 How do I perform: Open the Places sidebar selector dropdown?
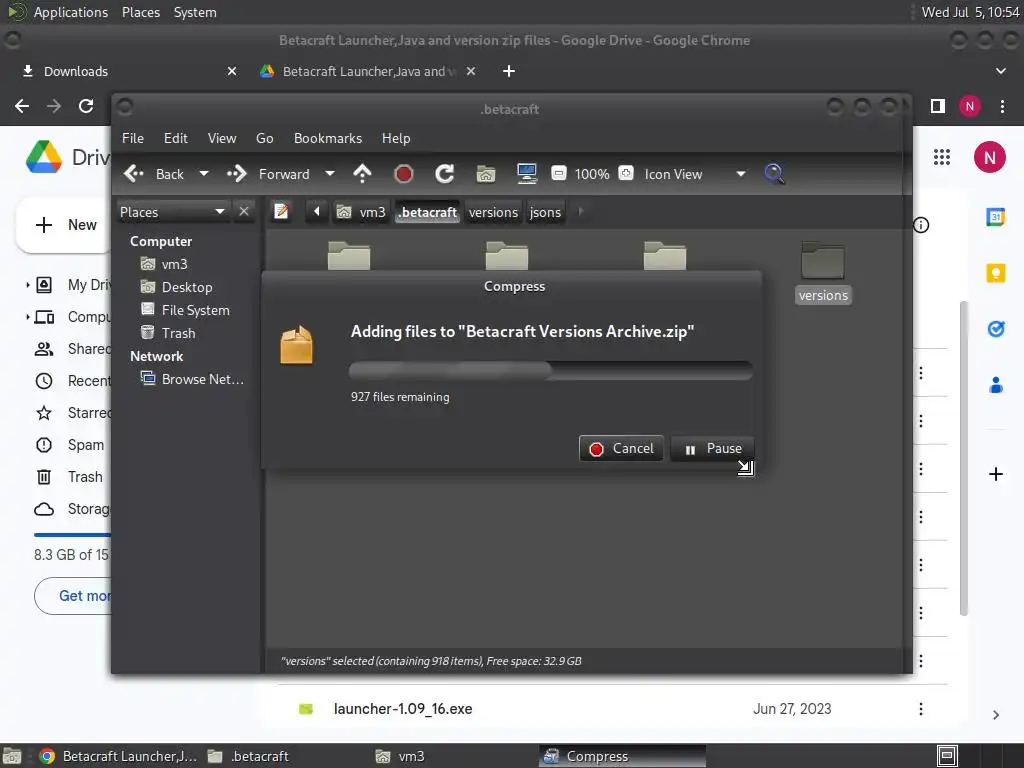[x=173, y=212]
